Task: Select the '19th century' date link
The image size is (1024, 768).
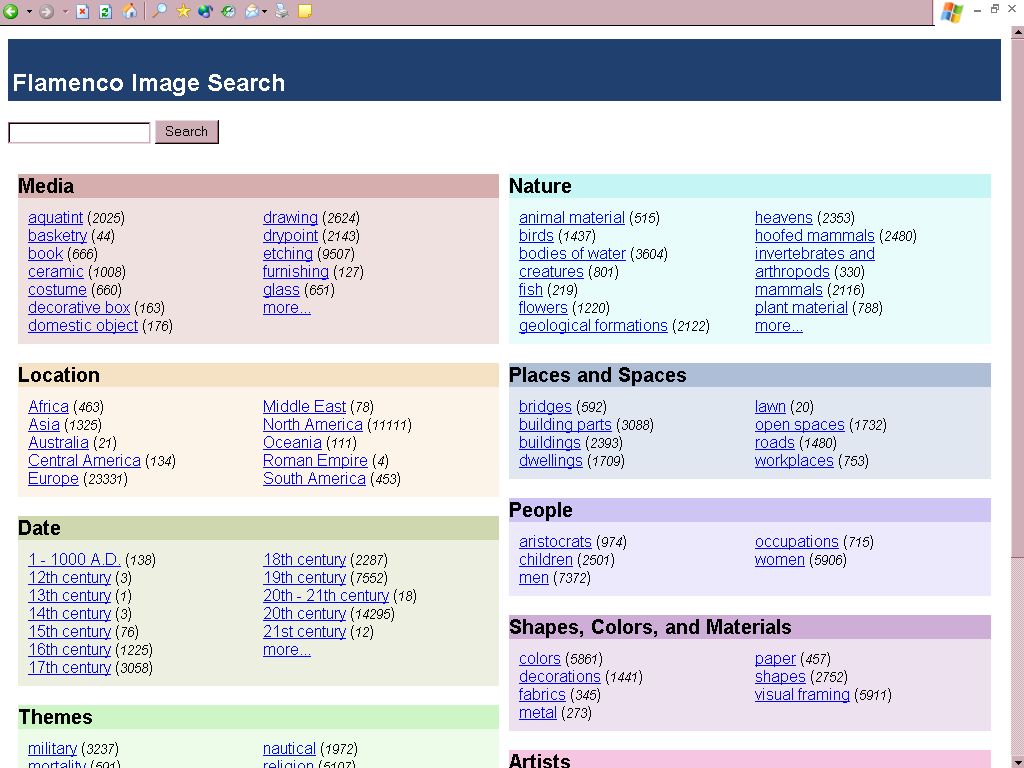Action: (x=304, y=578)
